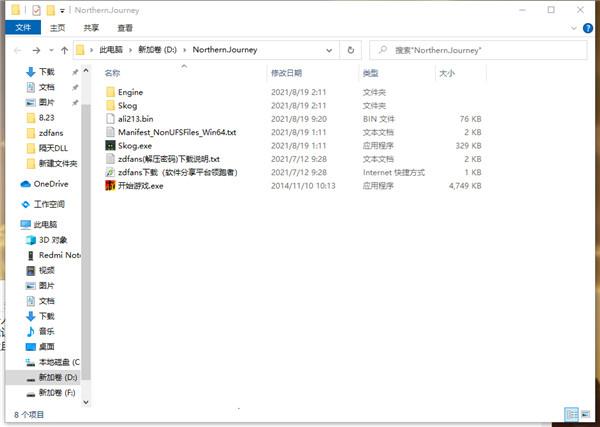Expand the ribbon with the chevron
Image resolution: width=600 pixels, height=427 pixels.
(x=574, y=28)
